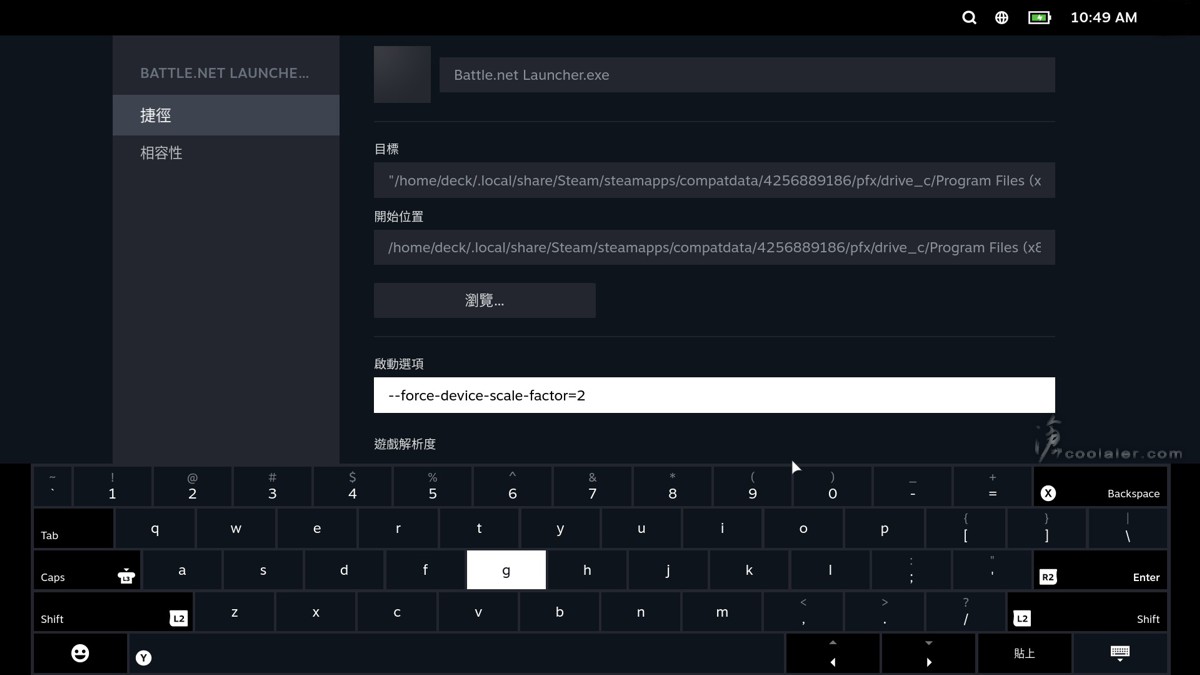Tap the k key
Image resolution: width=1200 pixels, height=675 pixels.
(x=749, y=570)
